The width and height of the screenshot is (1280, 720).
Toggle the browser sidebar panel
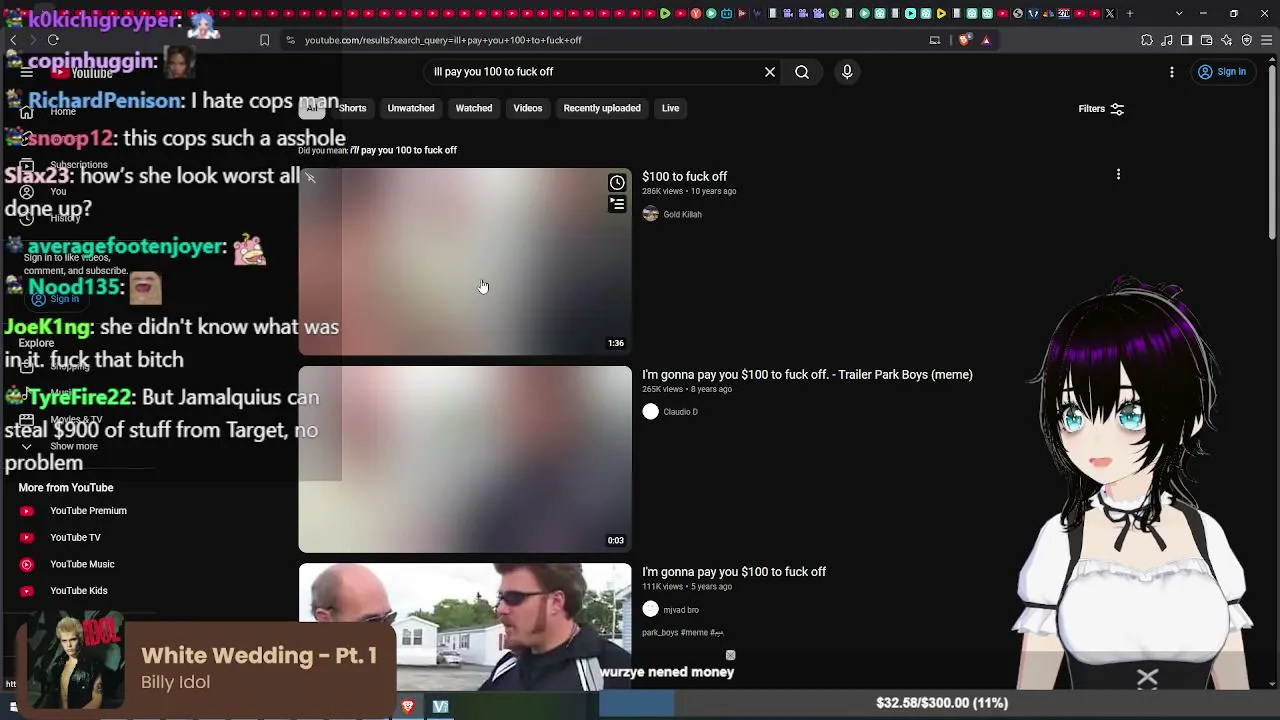(x=1187, y=40)
